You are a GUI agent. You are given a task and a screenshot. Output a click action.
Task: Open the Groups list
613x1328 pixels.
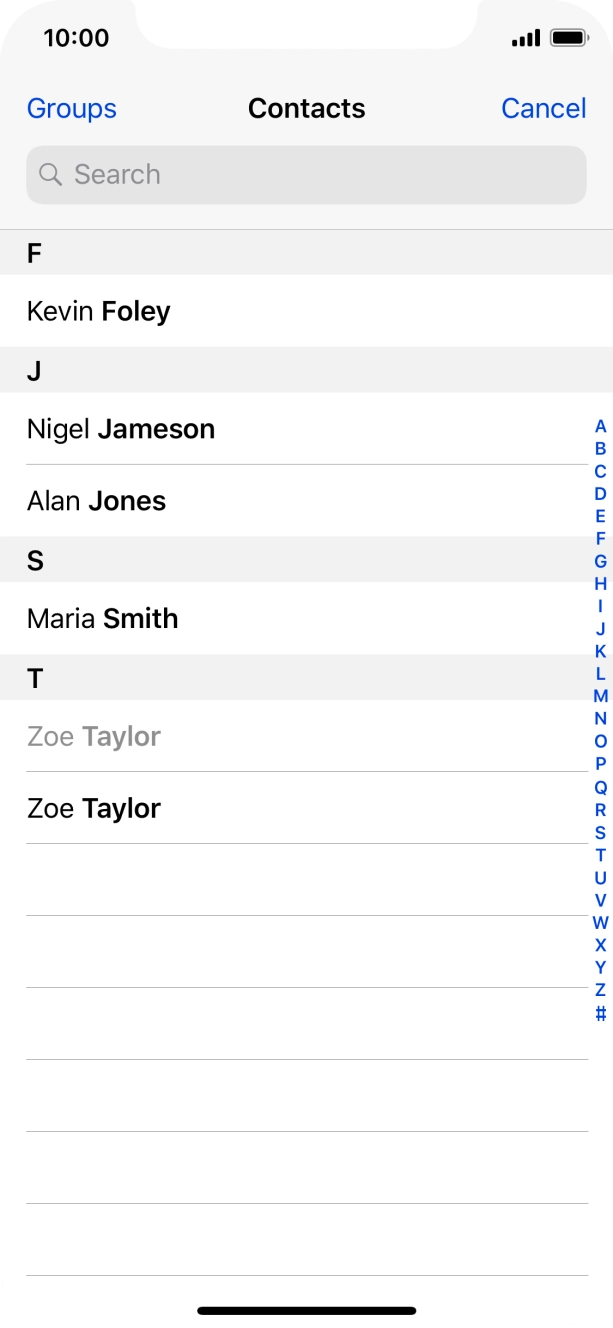click(x=72, y=108)
